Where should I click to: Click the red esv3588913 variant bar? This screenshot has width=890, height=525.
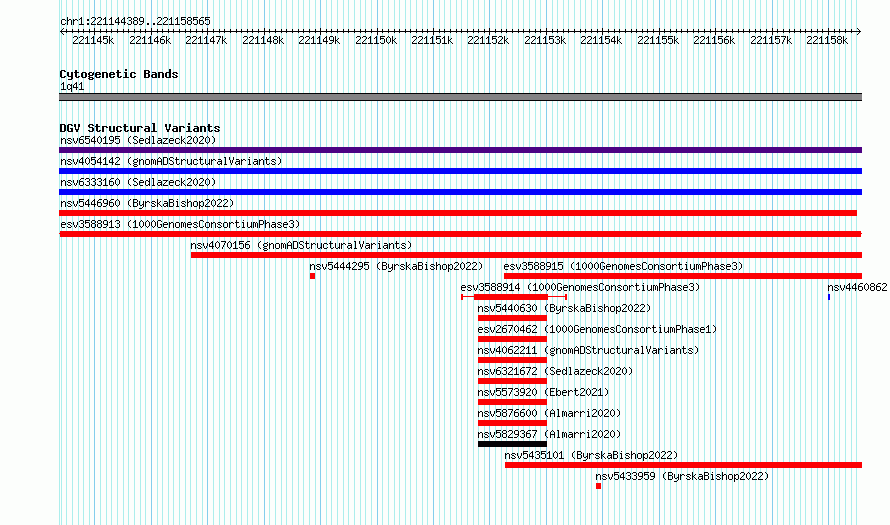pos(460,234)
